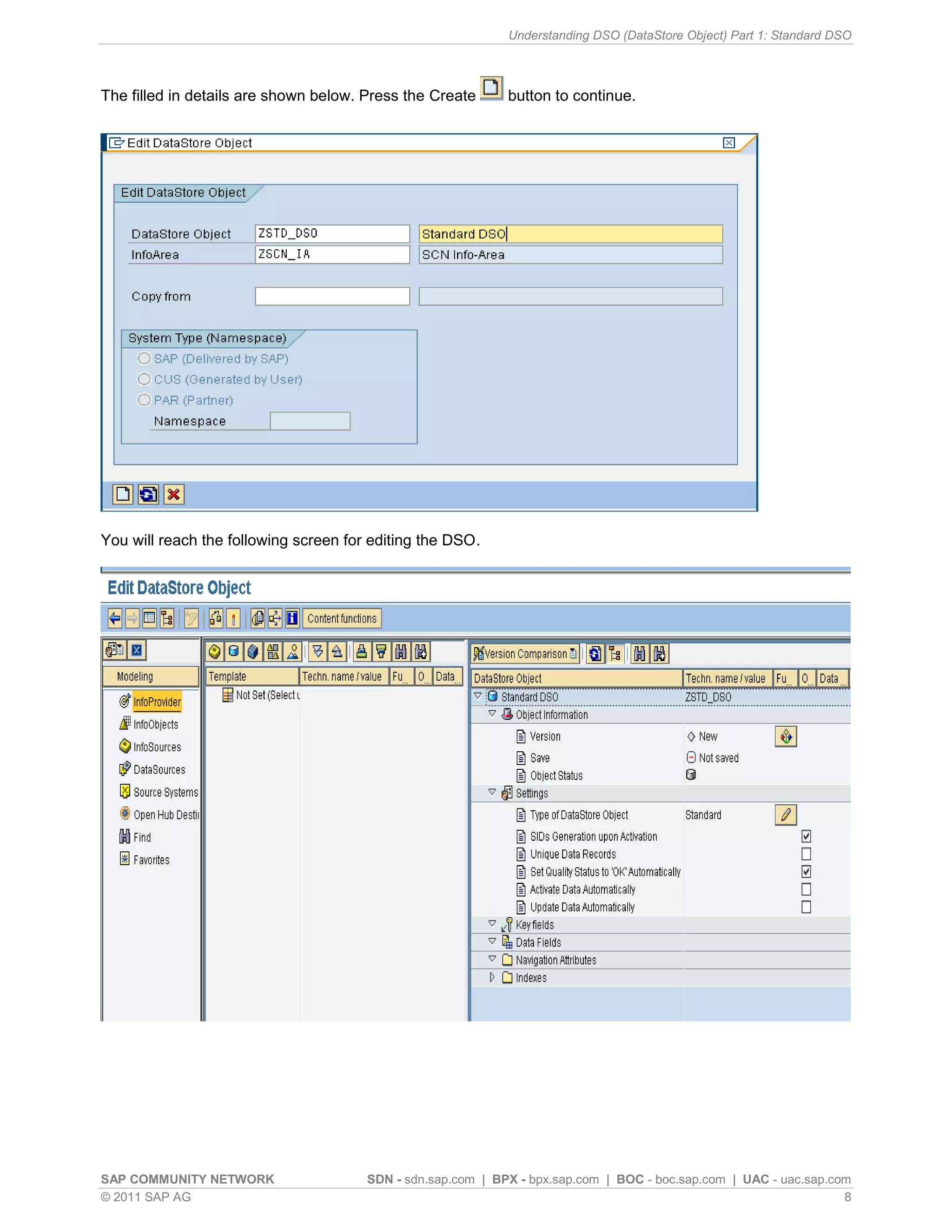Uncheck SIDs Generation upon Activation checkbox
952x1232 pixels.
tap(806, 836)
